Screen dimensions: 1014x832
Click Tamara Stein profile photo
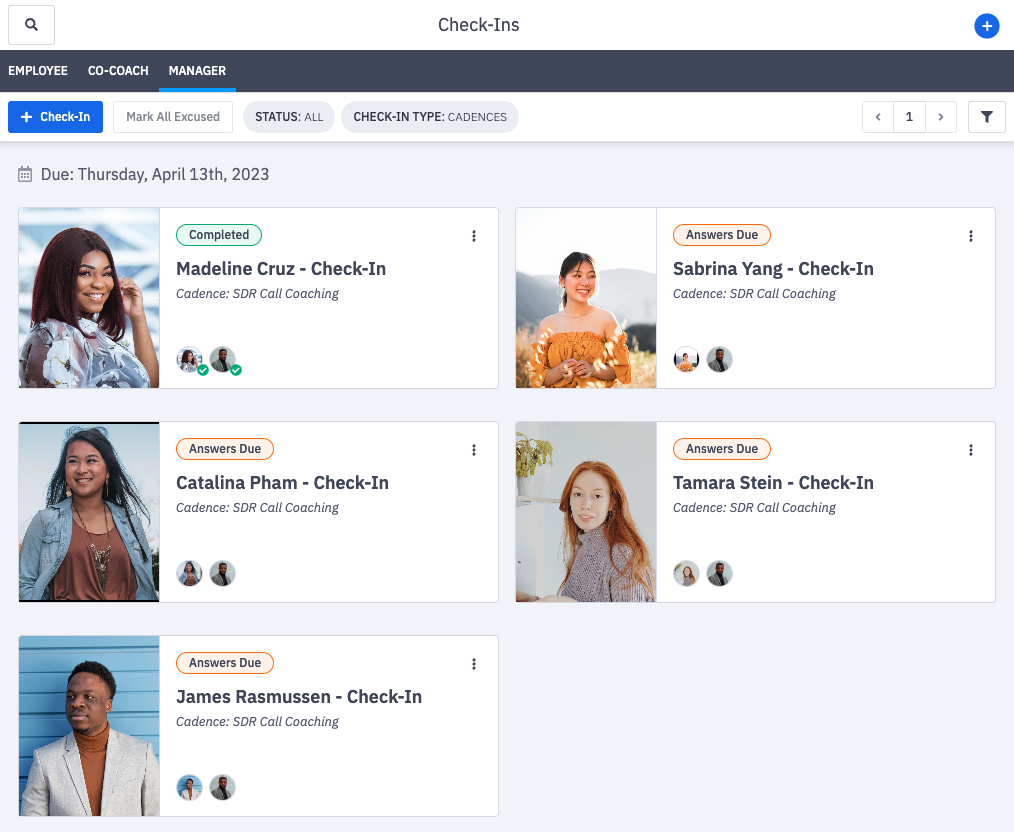(586, 512)
